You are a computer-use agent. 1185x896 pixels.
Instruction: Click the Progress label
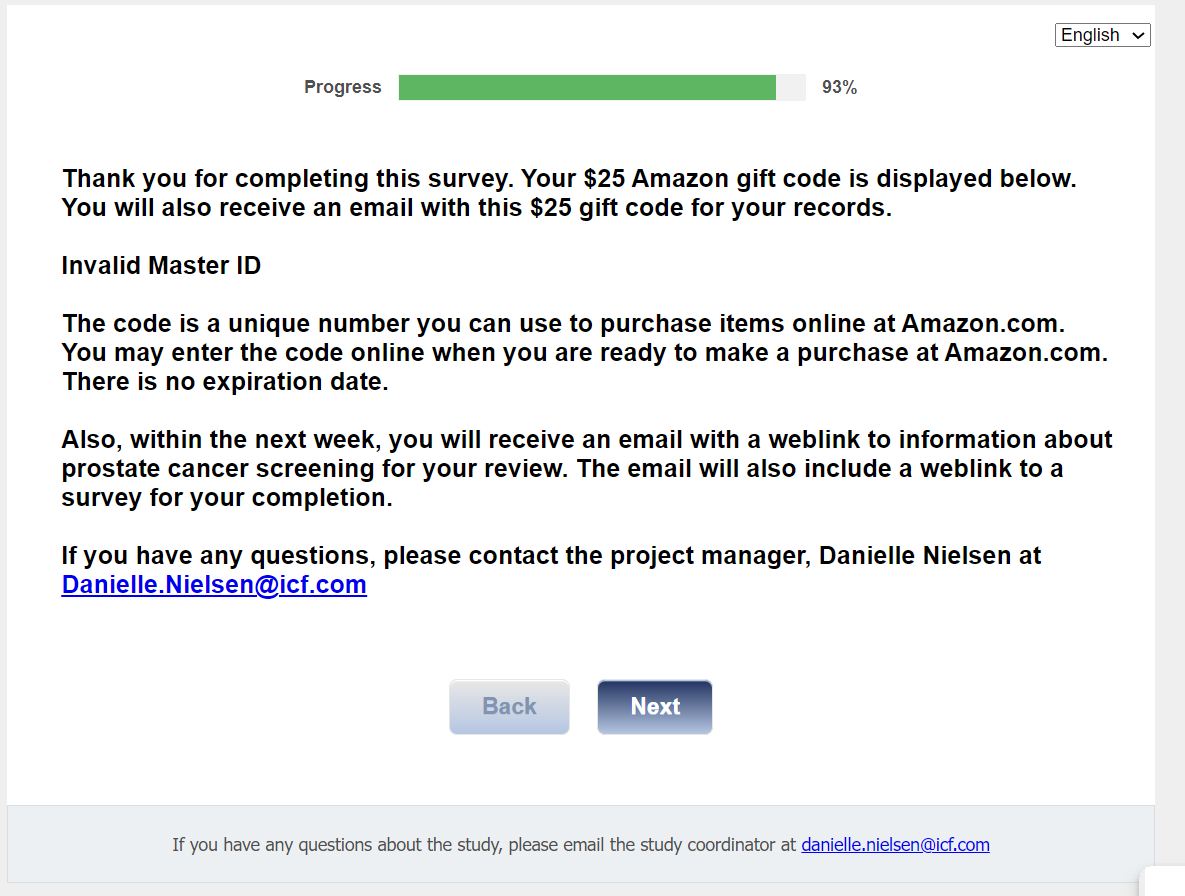(x=343, y=88)
